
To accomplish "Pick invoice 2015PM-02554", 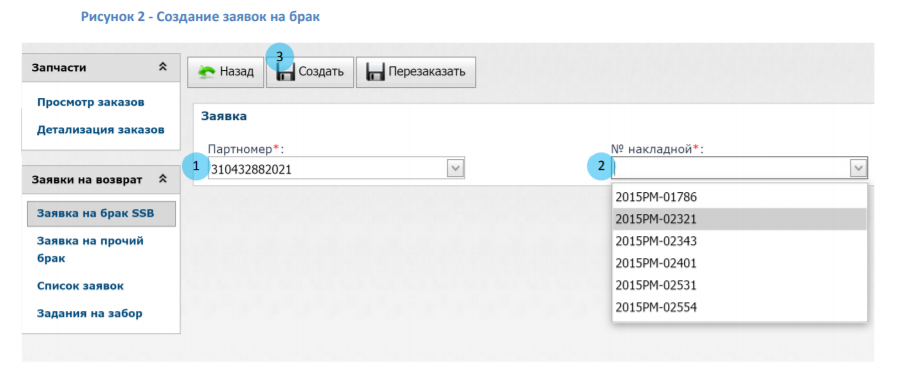I will click(x=740, y=307).
